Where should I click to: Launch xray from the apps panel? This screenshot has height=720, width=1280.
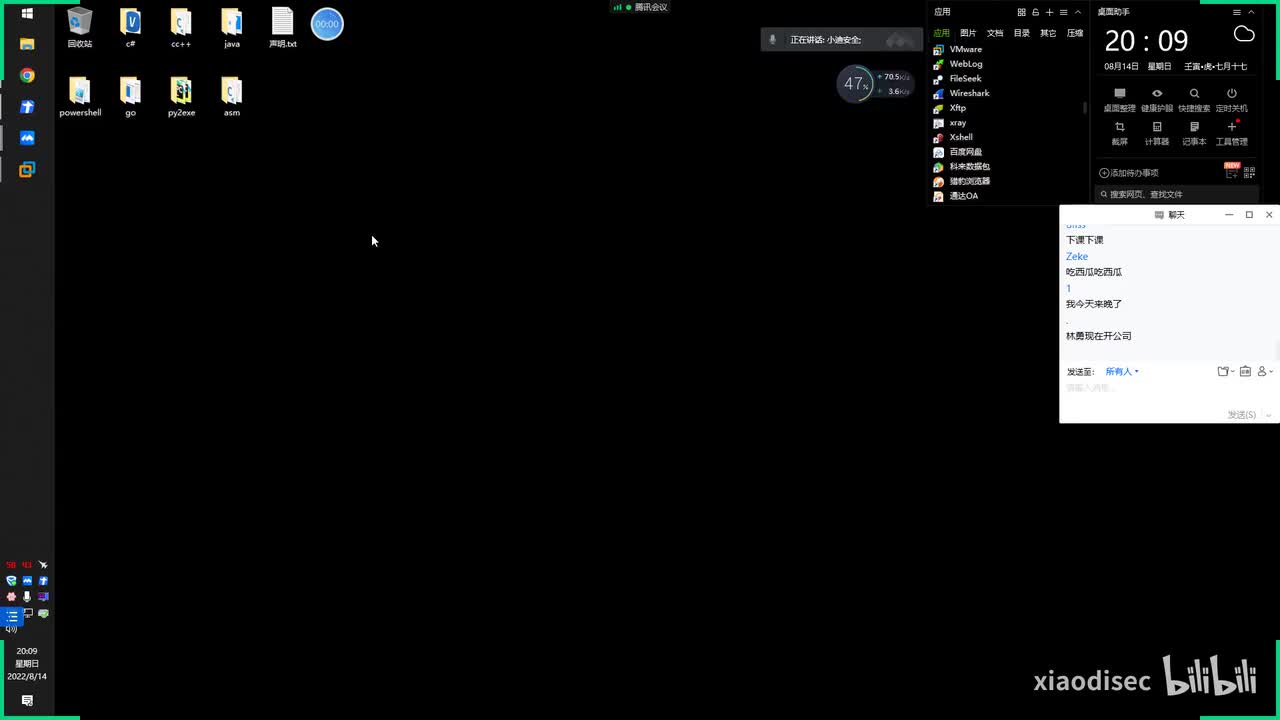tap(950, 123)
